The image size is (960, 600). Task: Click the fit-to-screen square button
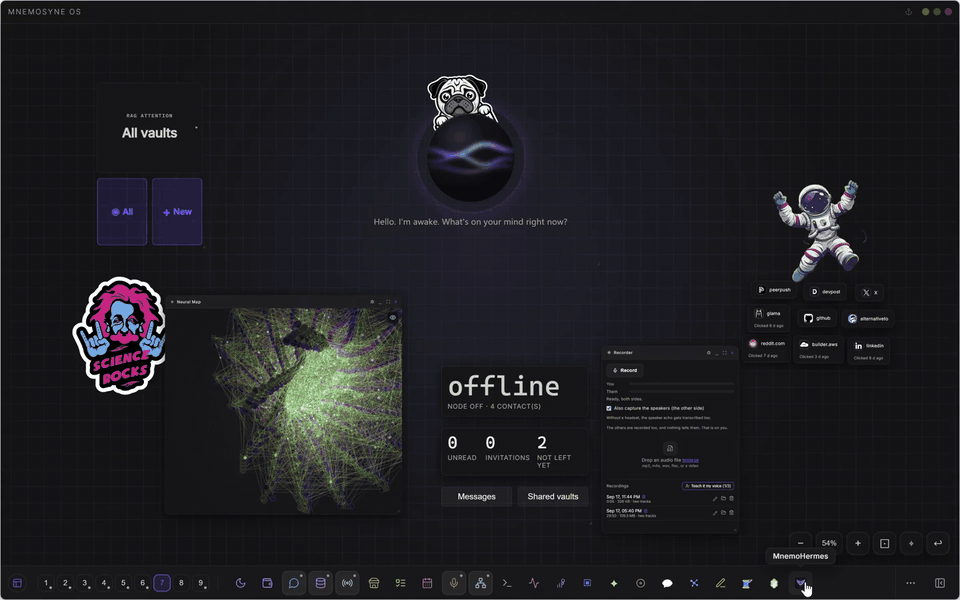pos(885,543)
